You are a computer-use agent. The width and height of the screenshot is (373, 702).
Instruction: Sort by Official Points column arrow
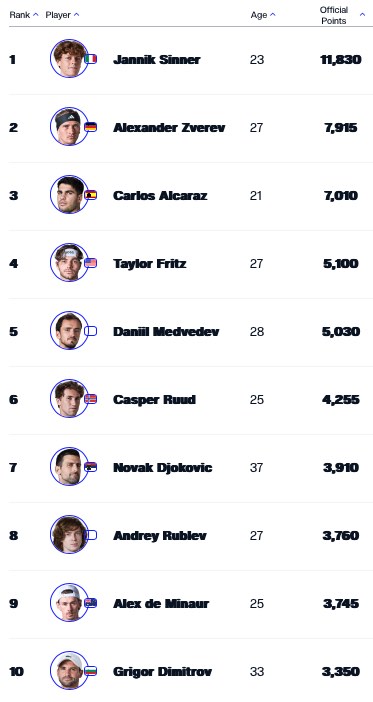tap(362, 15)
